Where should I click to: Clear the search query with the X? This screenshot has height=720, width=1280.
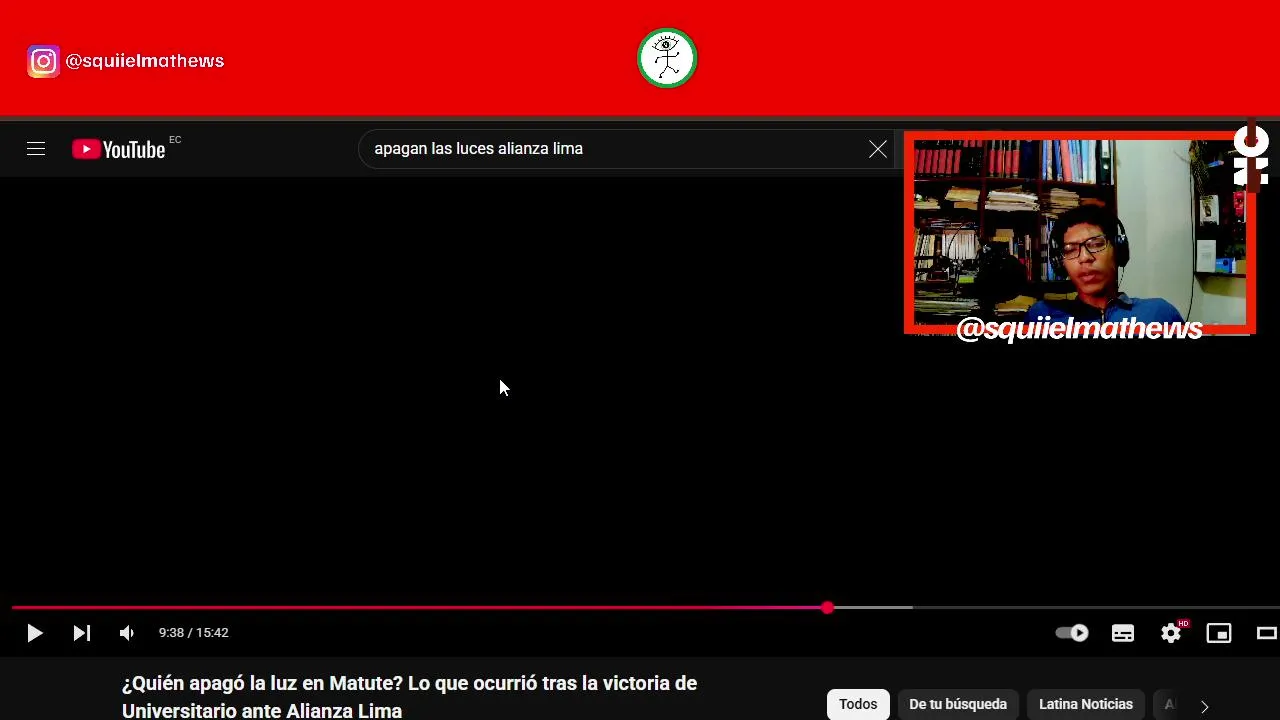click(878, 149)
